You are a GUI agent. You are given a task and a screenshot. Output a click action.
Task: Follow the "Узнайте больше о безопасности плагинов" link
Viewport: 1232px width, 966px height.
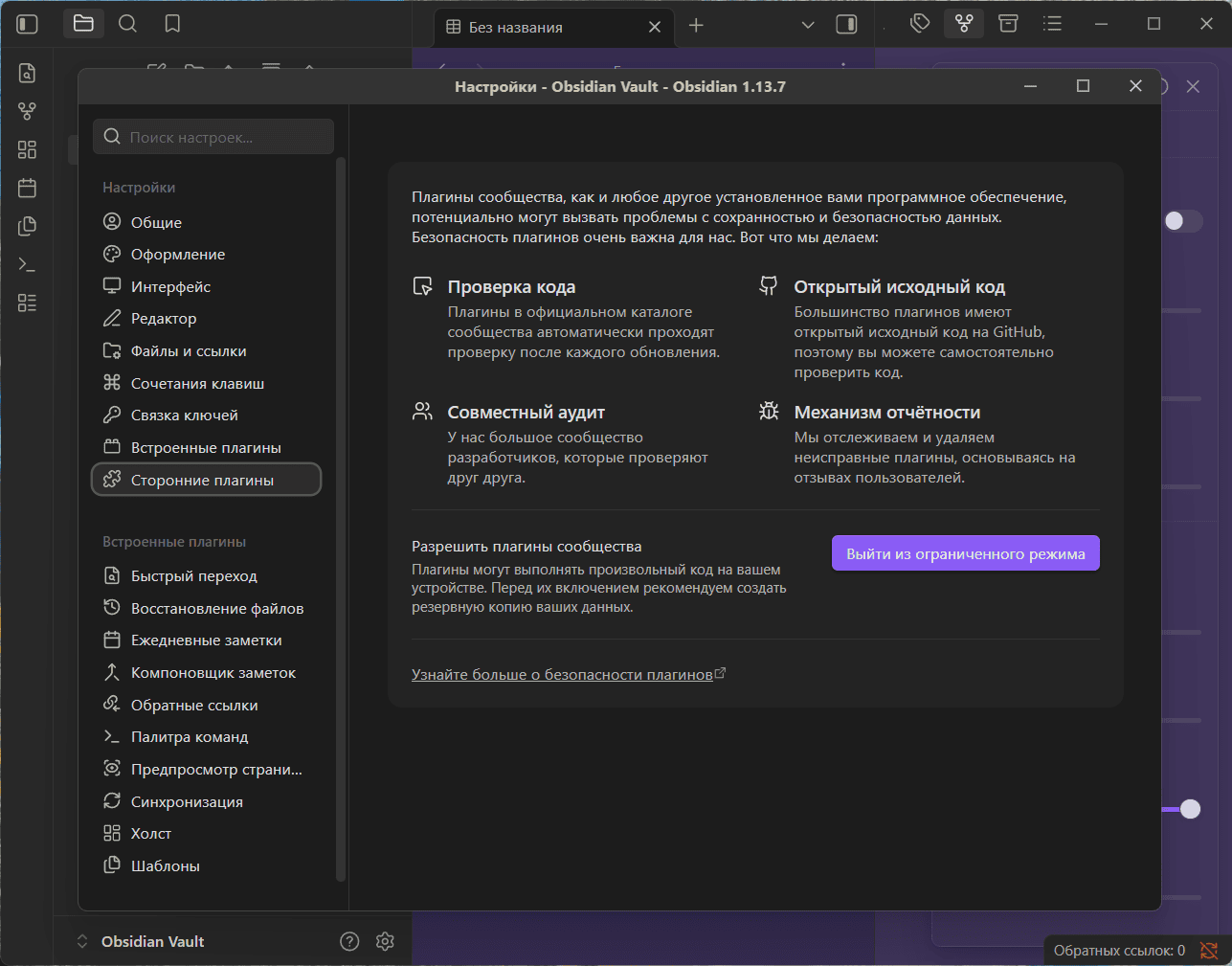[569, 675]
